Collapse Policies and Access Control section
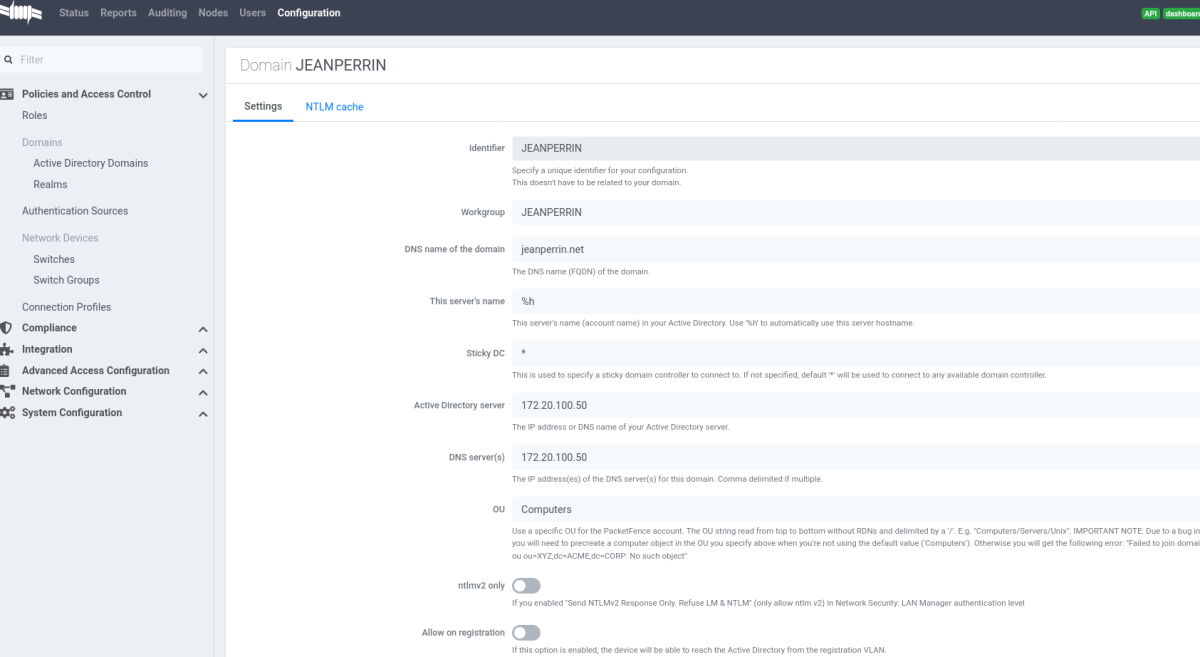Viewport: 1200px width, 657px height. tap(203, 95)
